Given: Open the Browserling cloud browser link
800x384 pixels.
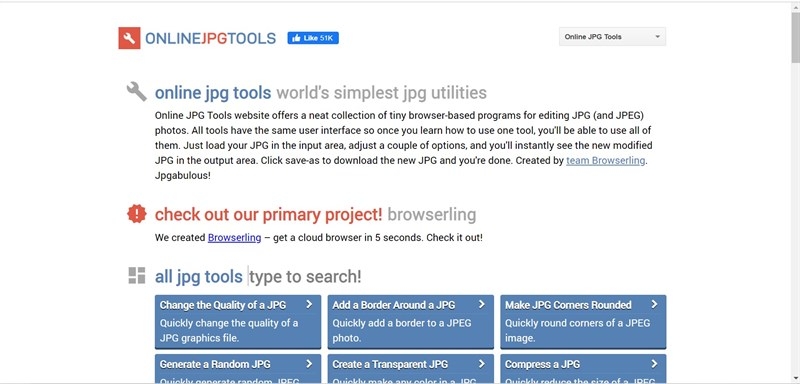Looking at the screenshot, I should point(234,238).
